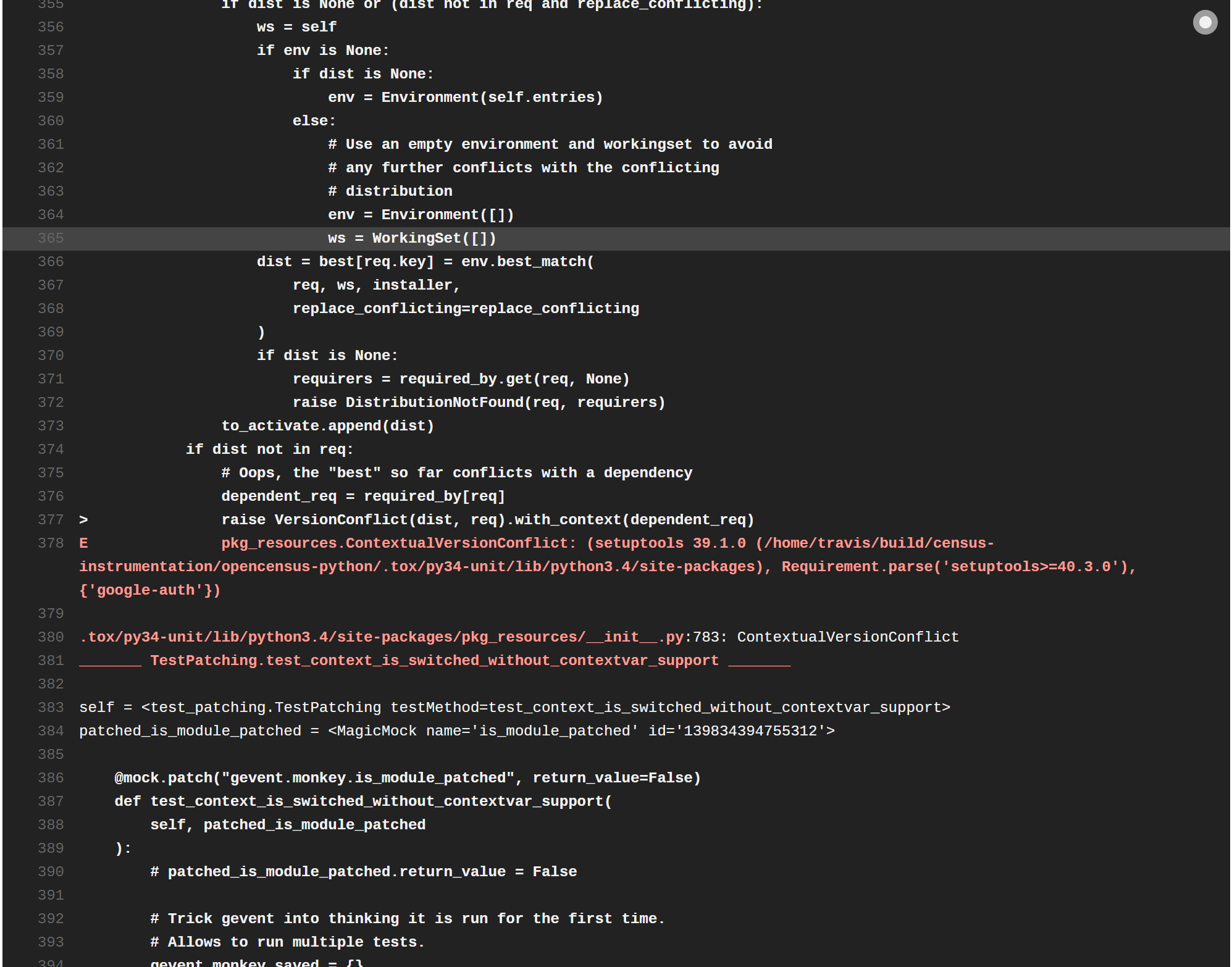
Task: Click line number 393 in gutter
Action: click(x=51, y=942)
